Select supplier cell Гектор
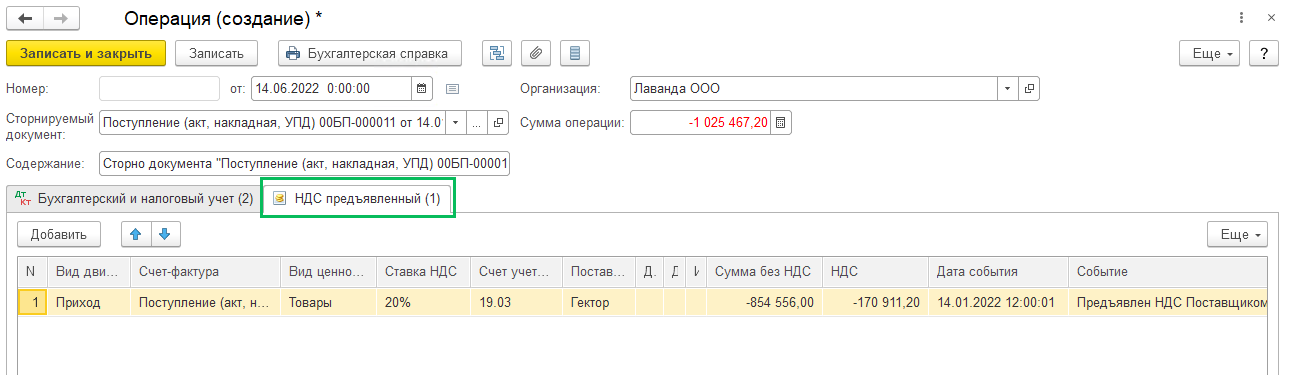The width and height of the screenshot is (1290, 375). [x=599, y=302]
